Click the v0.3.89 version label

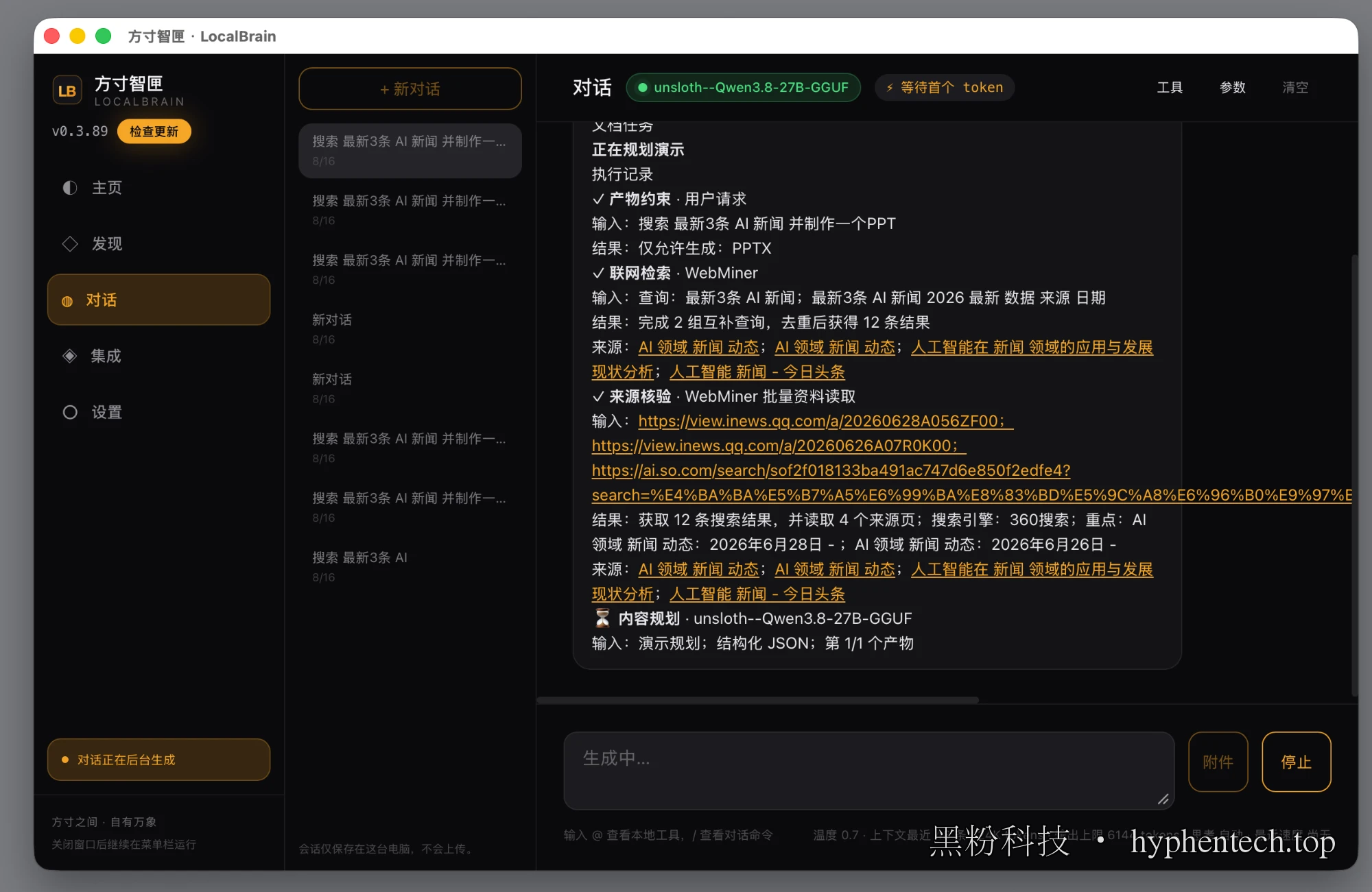point(80,131)
